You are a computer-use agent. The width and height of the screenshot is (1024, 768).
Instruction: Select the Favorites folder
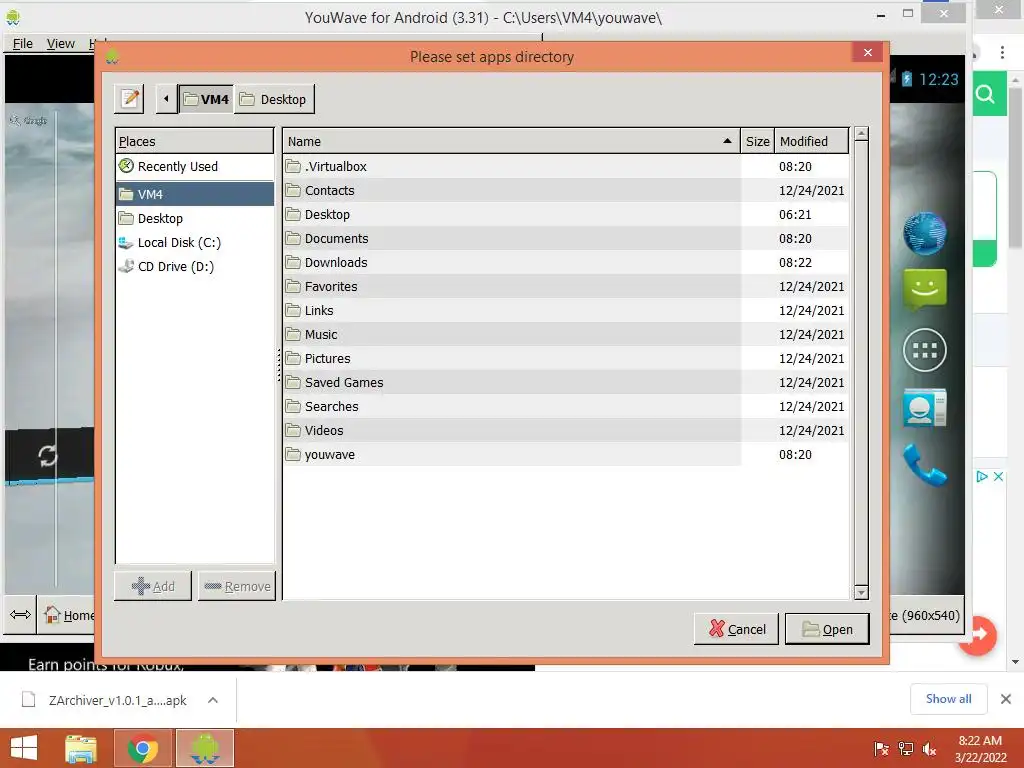point(566,287)
